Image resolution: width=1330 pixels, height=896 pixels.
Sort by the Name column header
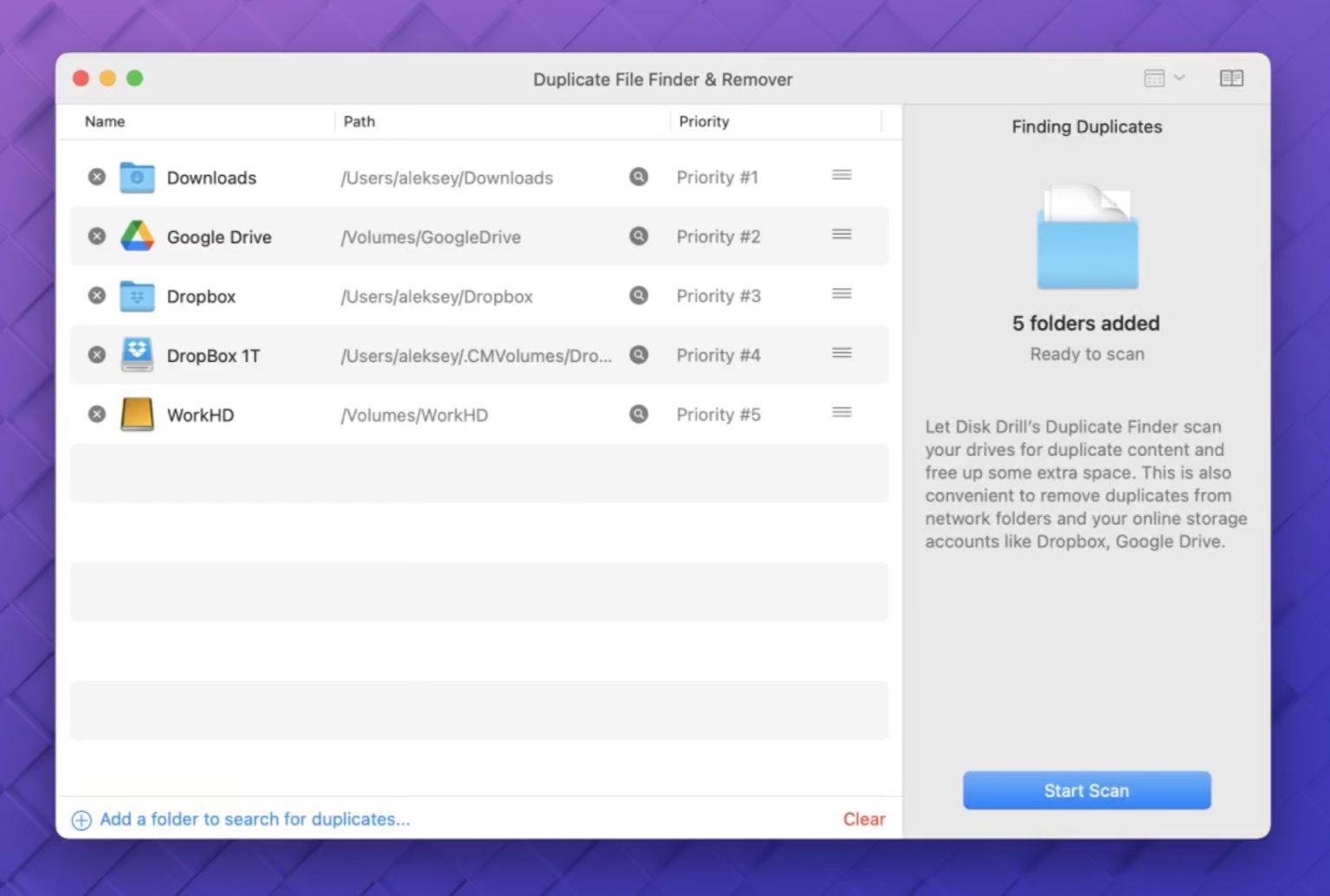point(105,122)
